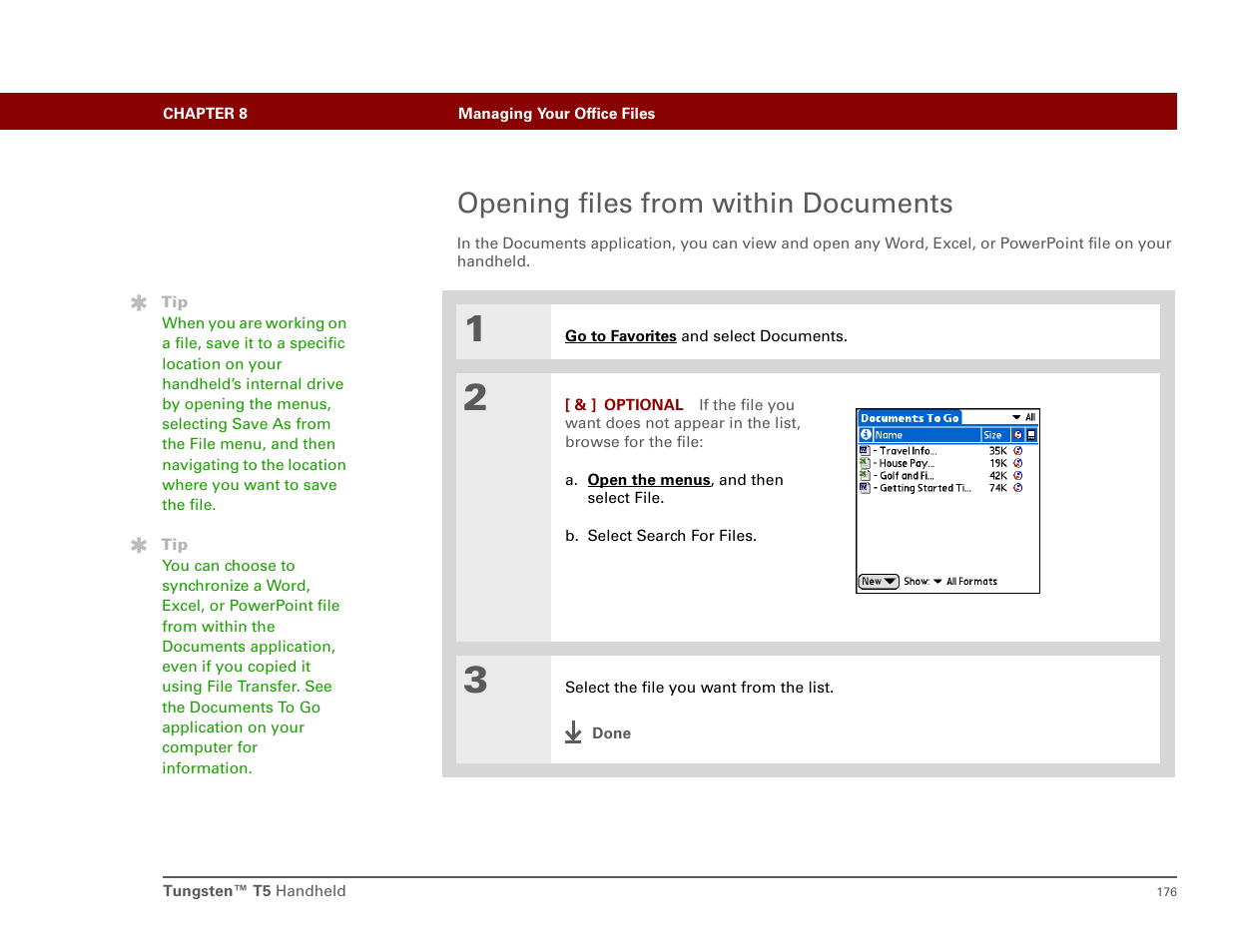Click the 42K size value

pos(998,476)
